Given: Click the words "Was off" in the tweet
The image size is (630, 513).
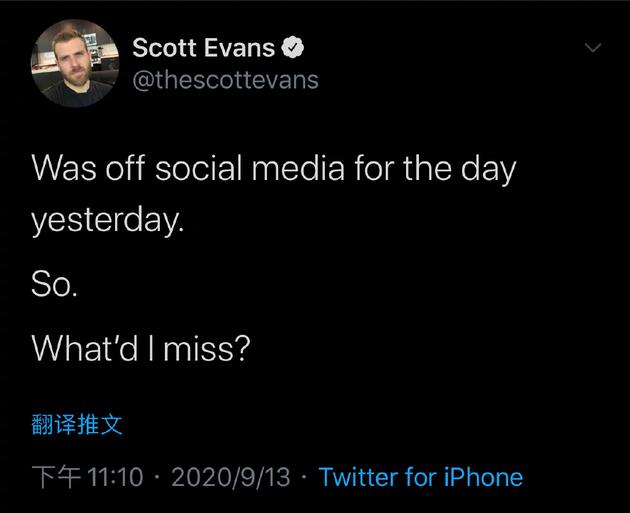Looking at the screenshot, I should [x=80, y=167].
